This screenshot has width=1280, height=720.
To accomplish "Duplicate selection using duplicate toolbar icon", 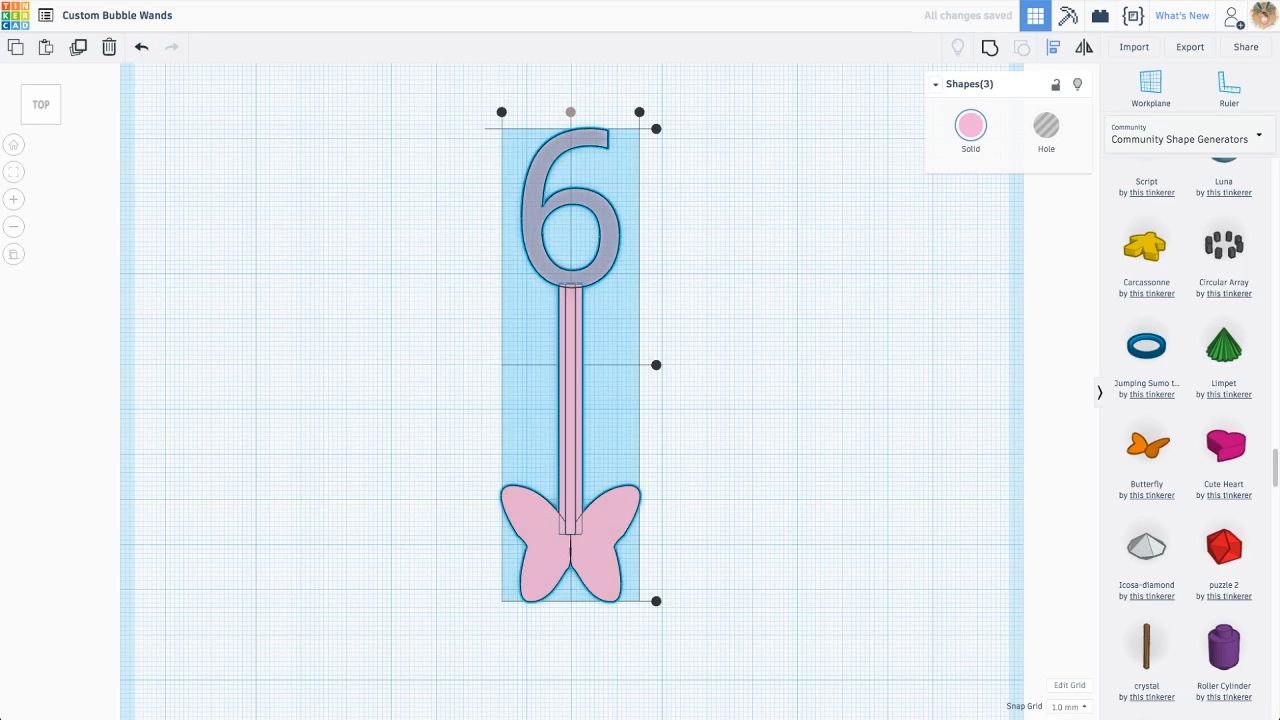I will 78,46.
